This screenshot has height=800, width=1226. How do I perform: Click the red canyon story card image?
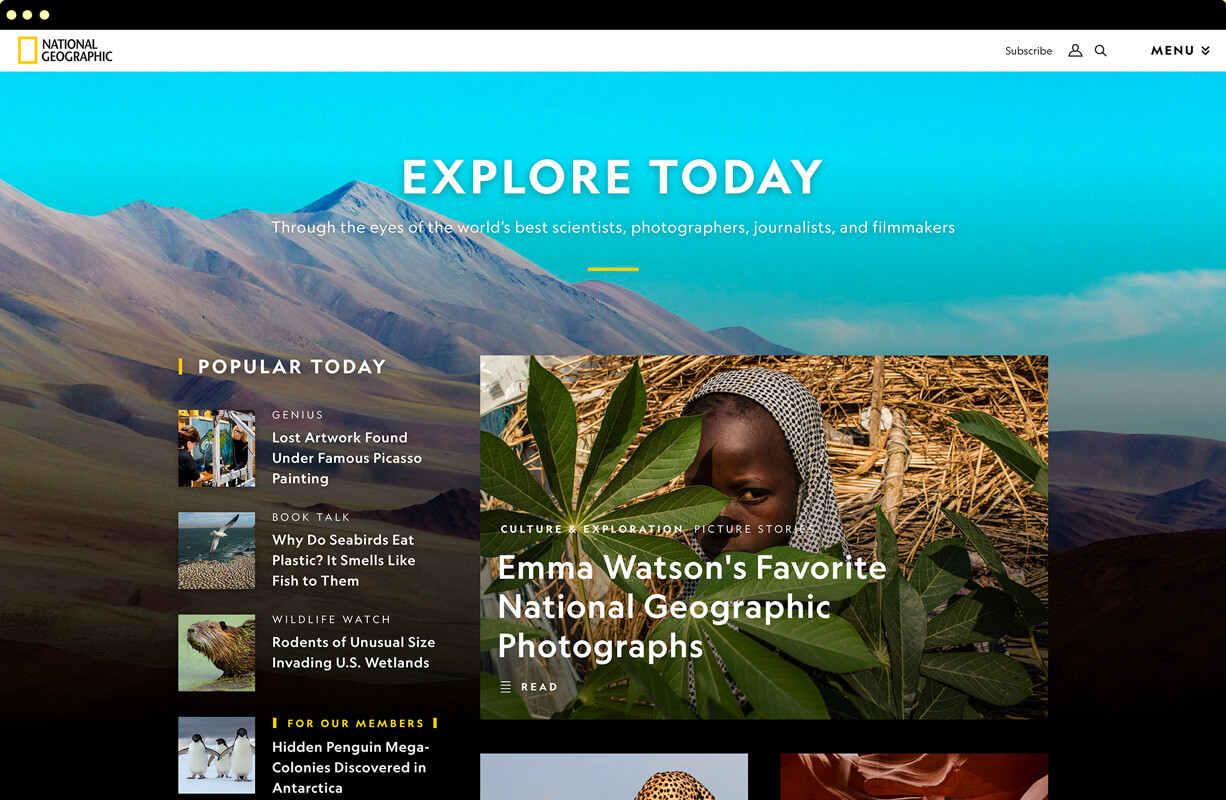click(x=914, y=777)
